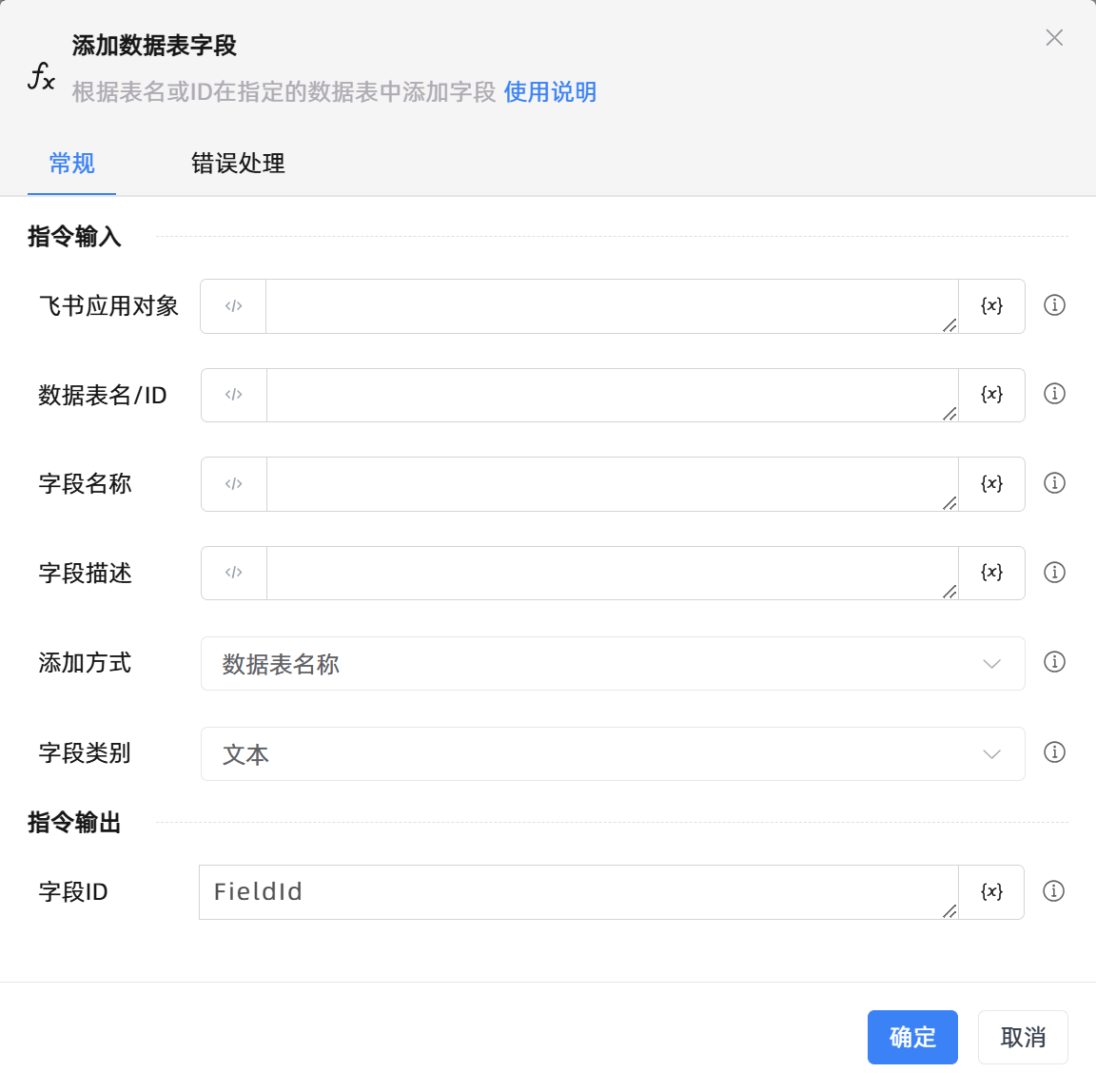Viewport: 1096px width, 1092px height.
Task: Click resize handle of 字段ID input
Action: click(949, 911)
